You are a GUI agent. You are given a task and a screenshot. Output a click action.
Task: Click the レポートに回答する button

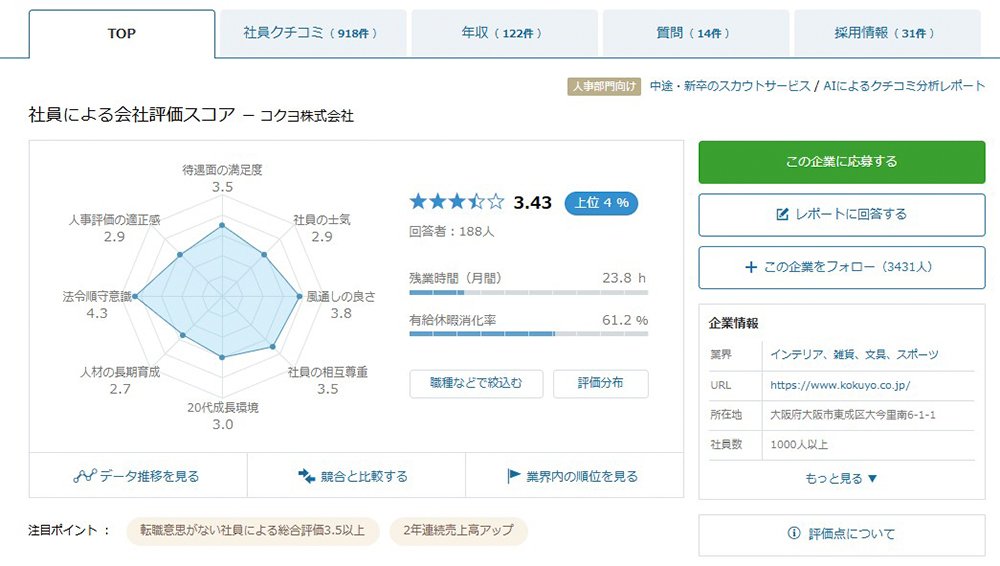click(x=842, y=214)
